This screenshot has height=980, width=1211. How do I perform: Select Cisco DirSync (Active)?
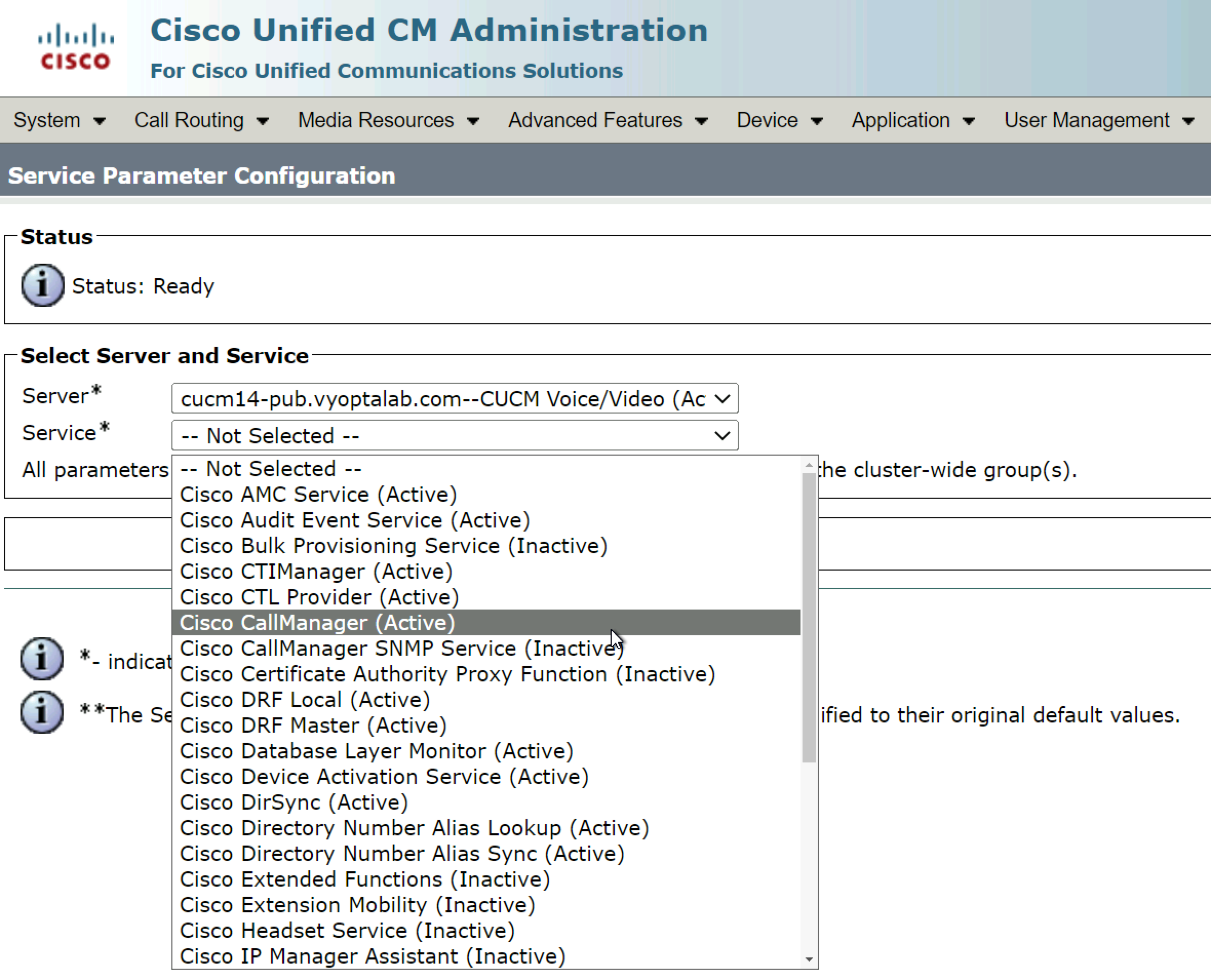tap(486, 803)
